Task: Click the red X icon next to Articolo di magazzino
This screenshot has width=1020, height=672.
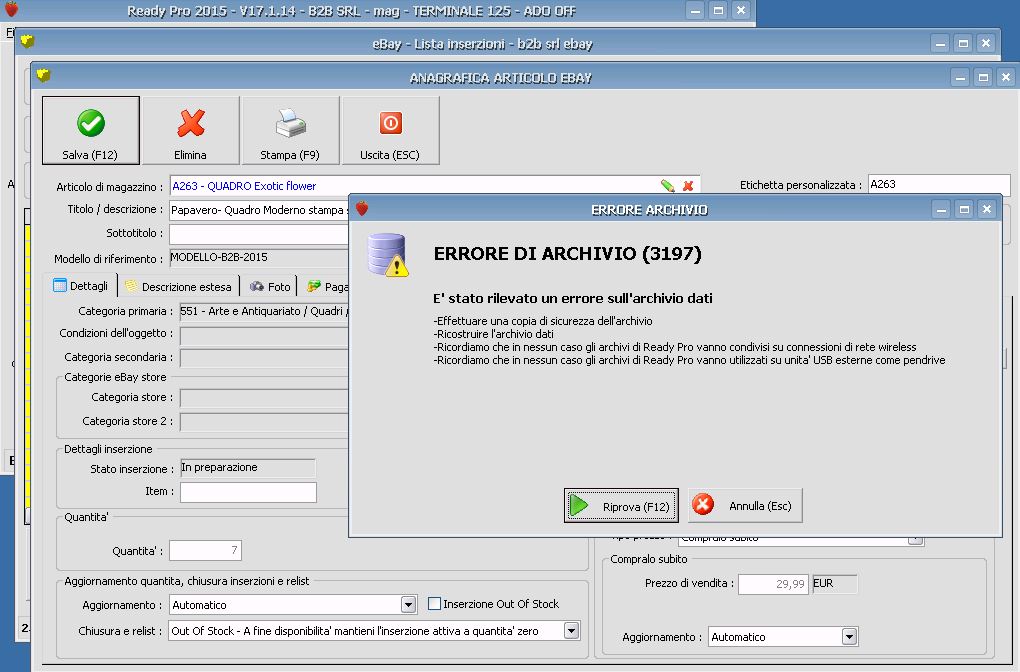Action: click(688, 186)
